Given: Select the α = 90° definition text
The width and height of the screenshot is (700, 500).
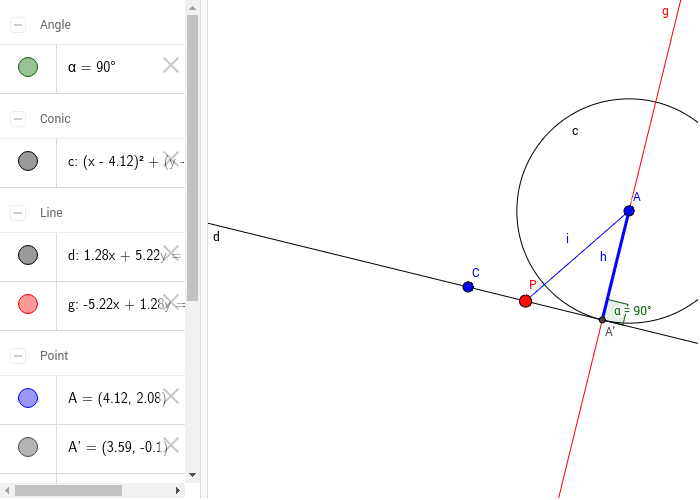Looking at the screenshot, I should click(x=92, y=67).
